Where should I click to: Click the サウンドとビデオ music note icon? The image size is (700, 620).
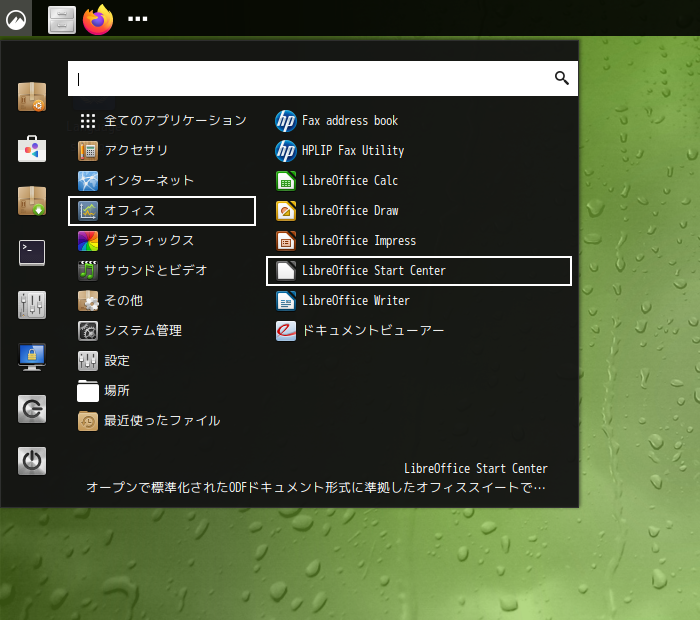88,271
